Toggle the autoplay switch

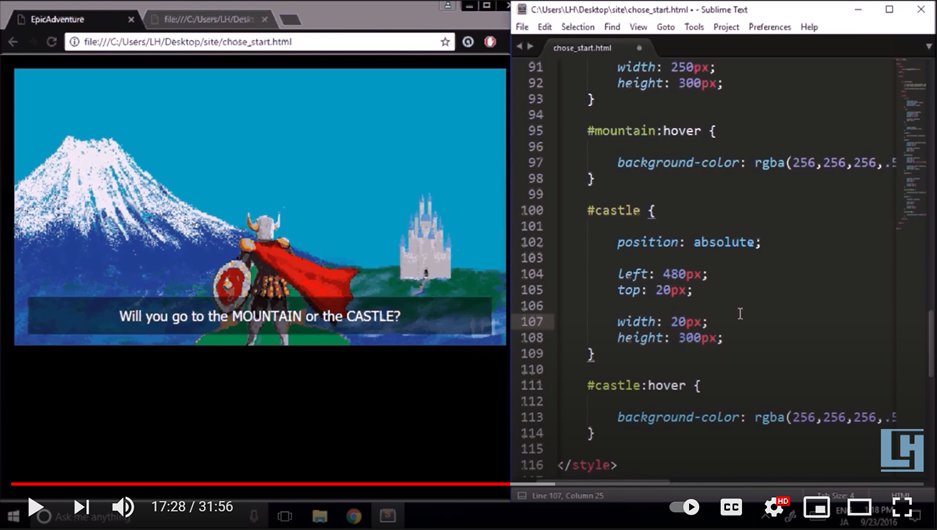click(685, 507)
